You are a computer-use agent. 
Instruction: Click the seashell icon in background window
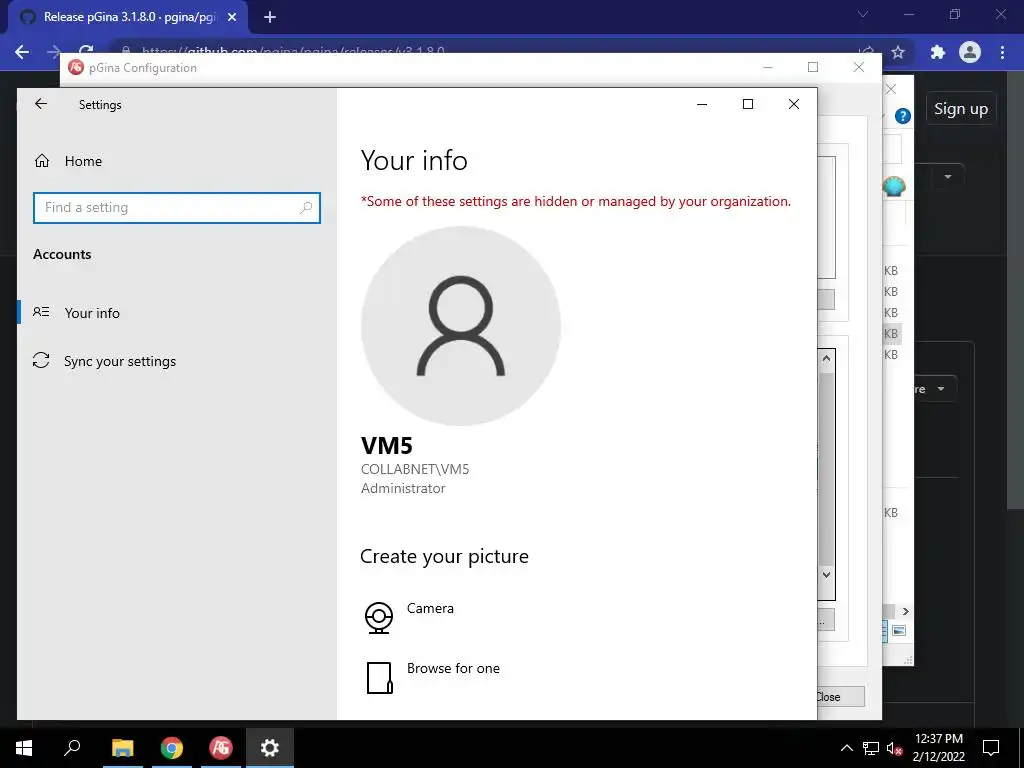click(x=893, y=187)
